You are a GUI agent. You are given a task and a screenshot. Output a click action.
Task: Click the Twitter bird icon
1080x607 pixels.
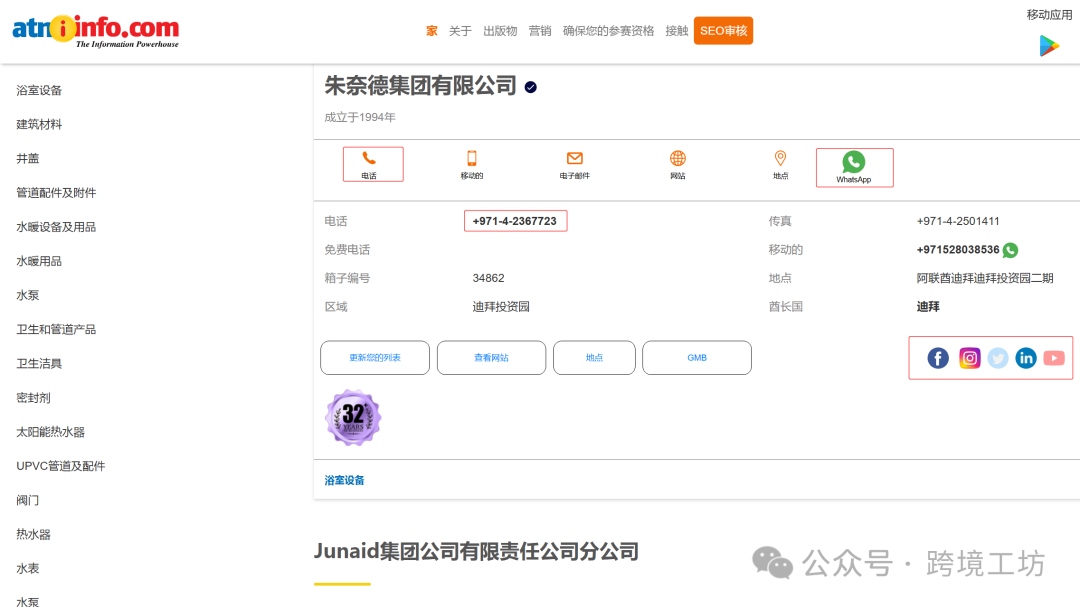tap(997, 357)
